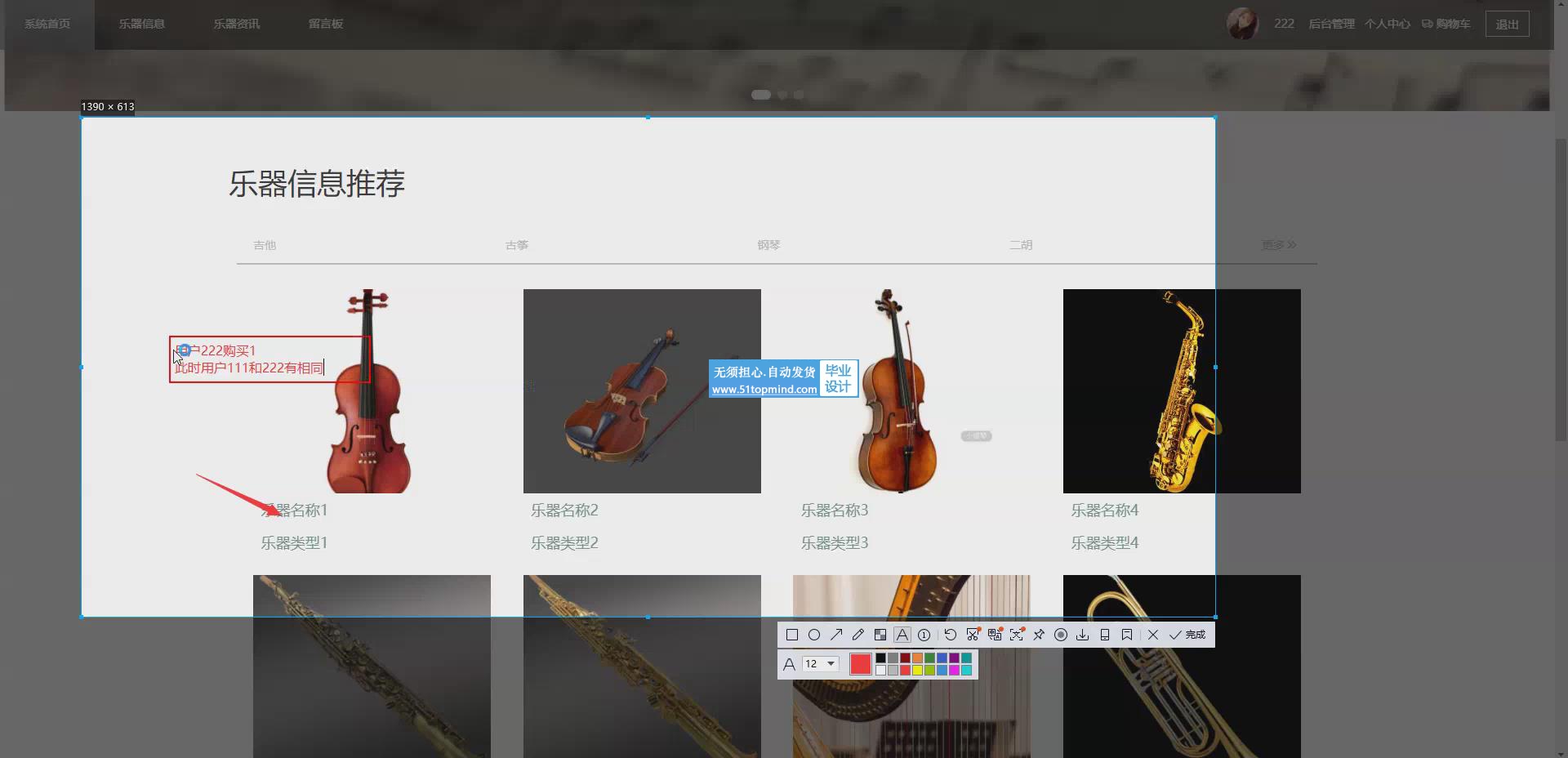The image size is (1568, 758).
Task: Select the ellipse drawing tool
Action: [814, 635]
